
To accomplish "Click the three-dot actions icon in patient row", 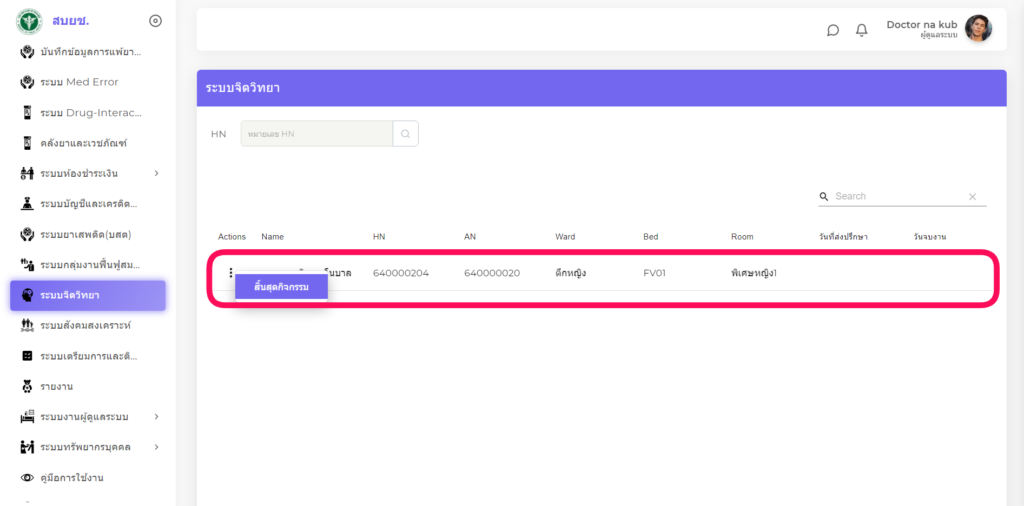I will pos(230,273).
